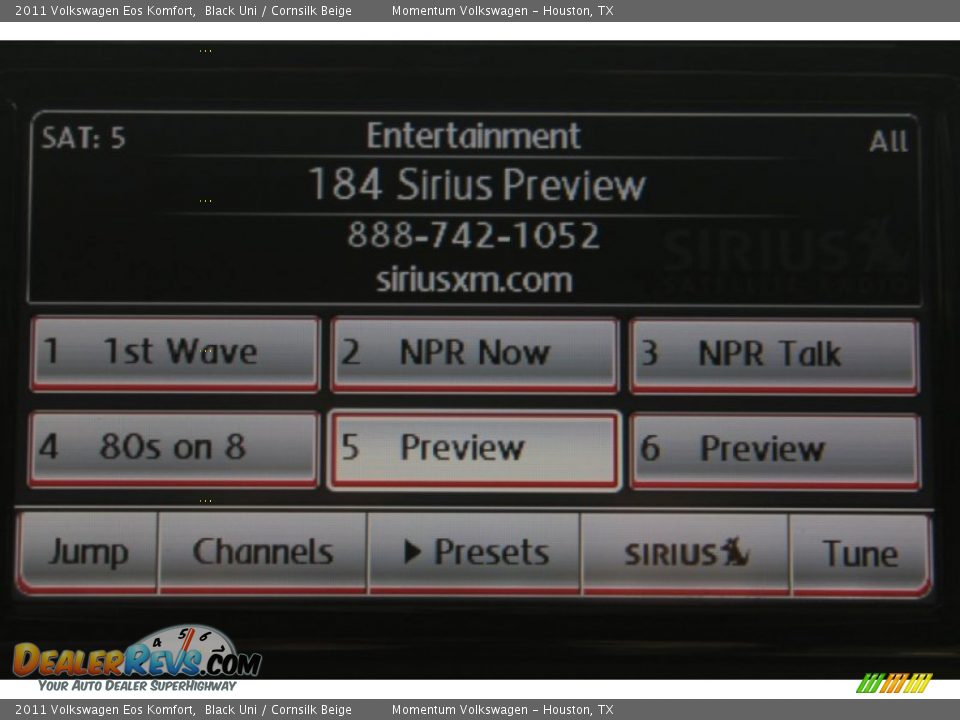
Task: Tap the Entertainment category header
Action: 473,136
